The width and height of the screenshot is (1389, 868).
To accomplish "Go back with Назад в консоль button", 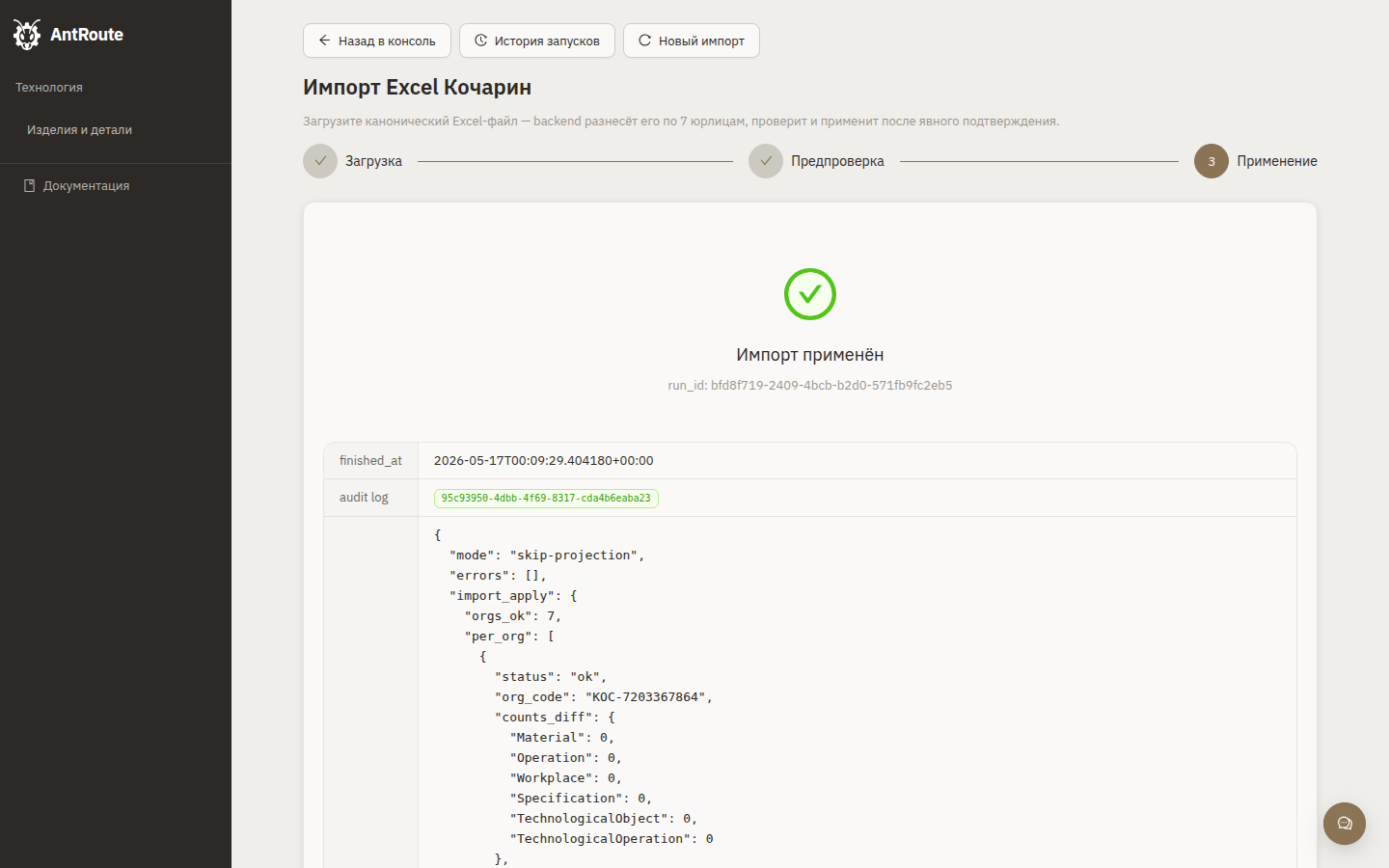I will [x=377, y=41].
